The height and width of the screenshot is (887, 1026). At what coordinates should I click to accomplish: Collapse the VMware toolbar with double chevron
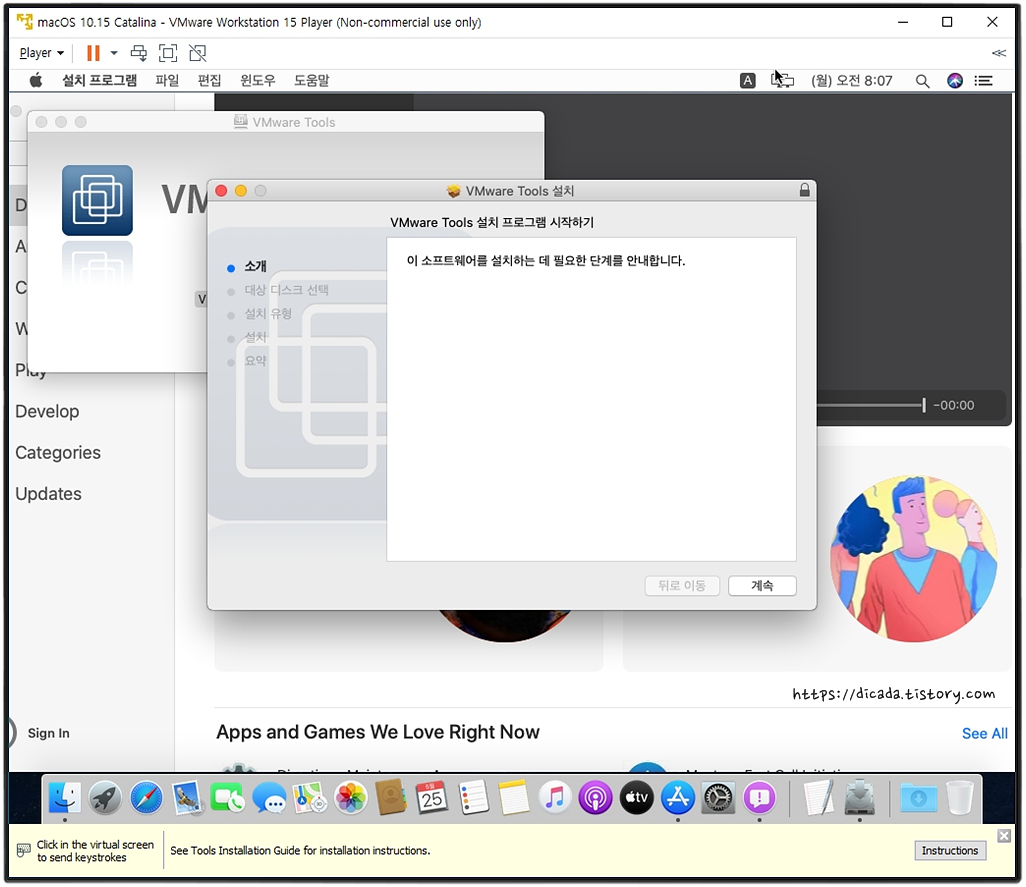(999, 53)
